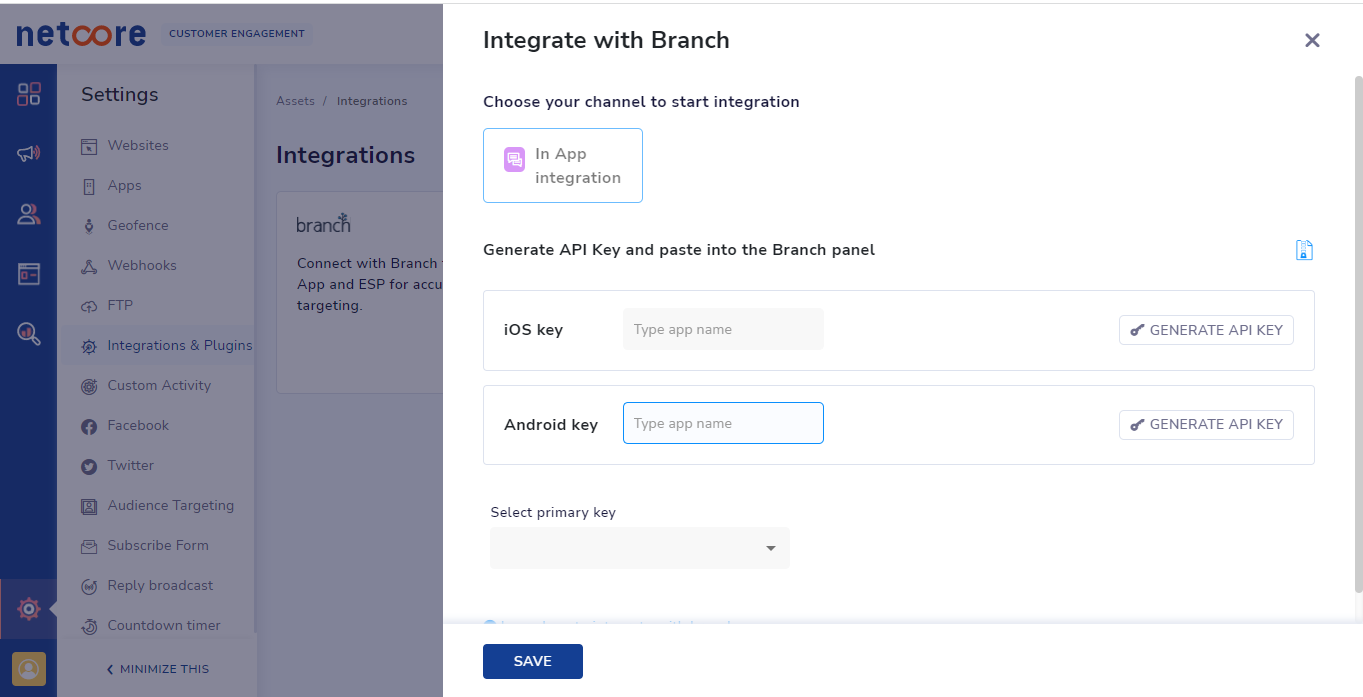Go to Audience Targeting settings
Screen dimensions: 1363x697
pos(170,505)
